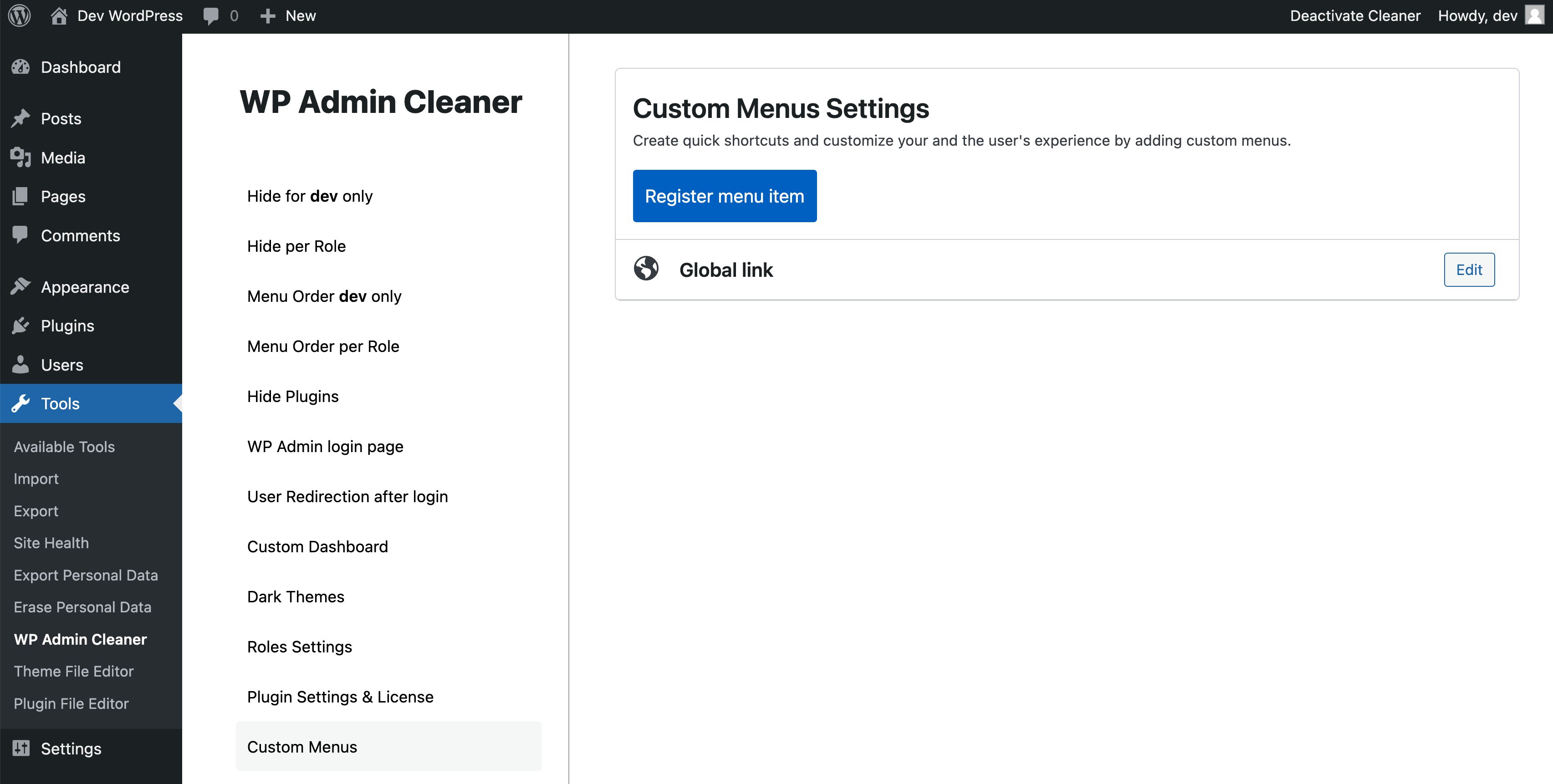The width and height of the screenshot is (1553, 784).
Task: Click the WP Admin Cleaner heading
Action: click(x=381, y=101)
